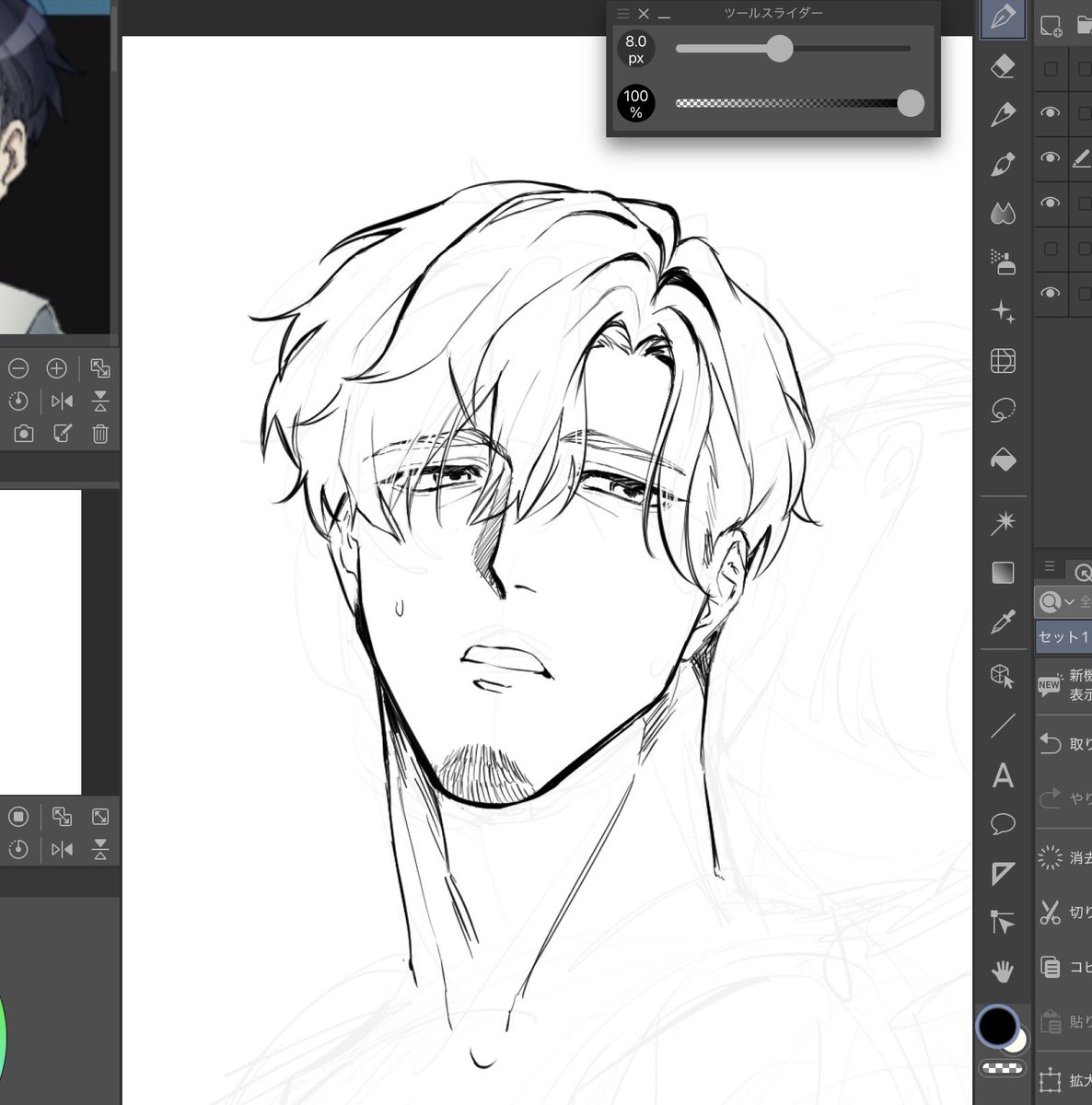Select the Eraser tool
Viewport: 1092px width, 1105px height.
1003,66
